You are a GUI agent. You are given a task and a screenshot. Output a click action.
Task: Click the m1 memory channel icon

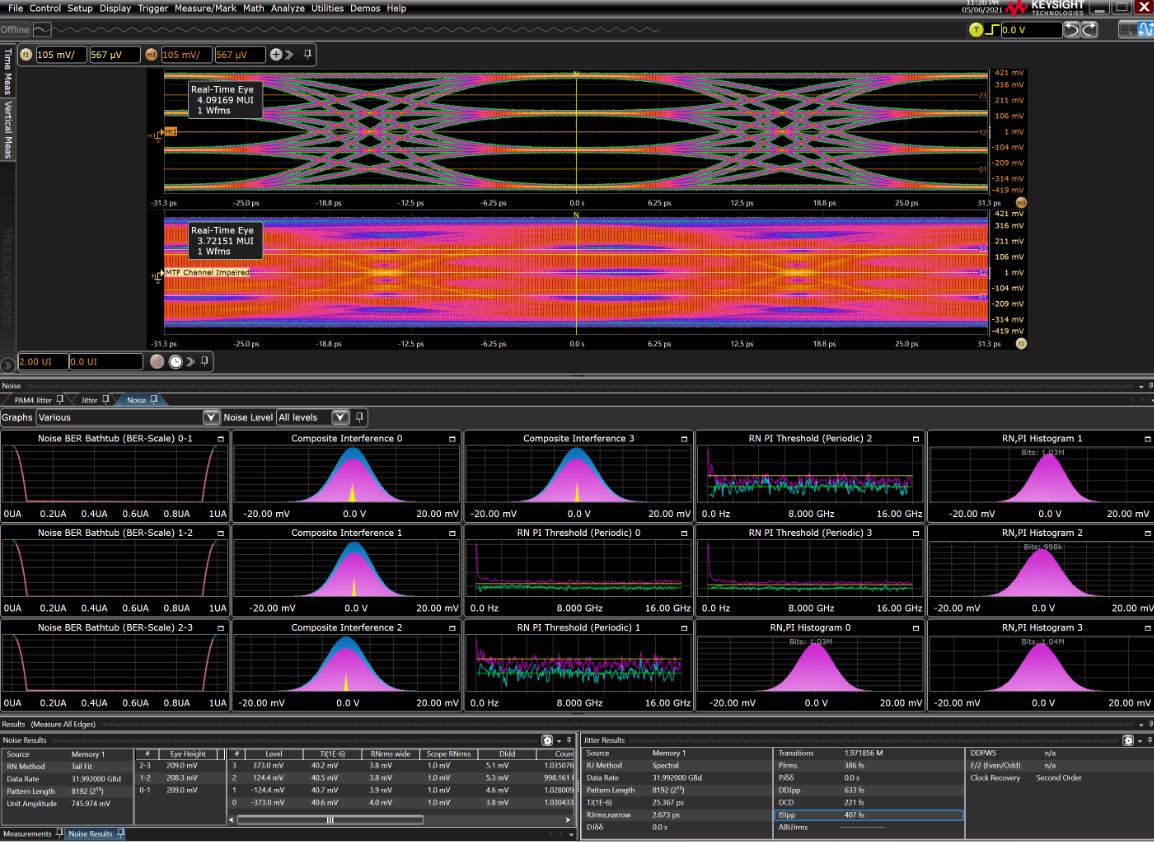point(152,54)
